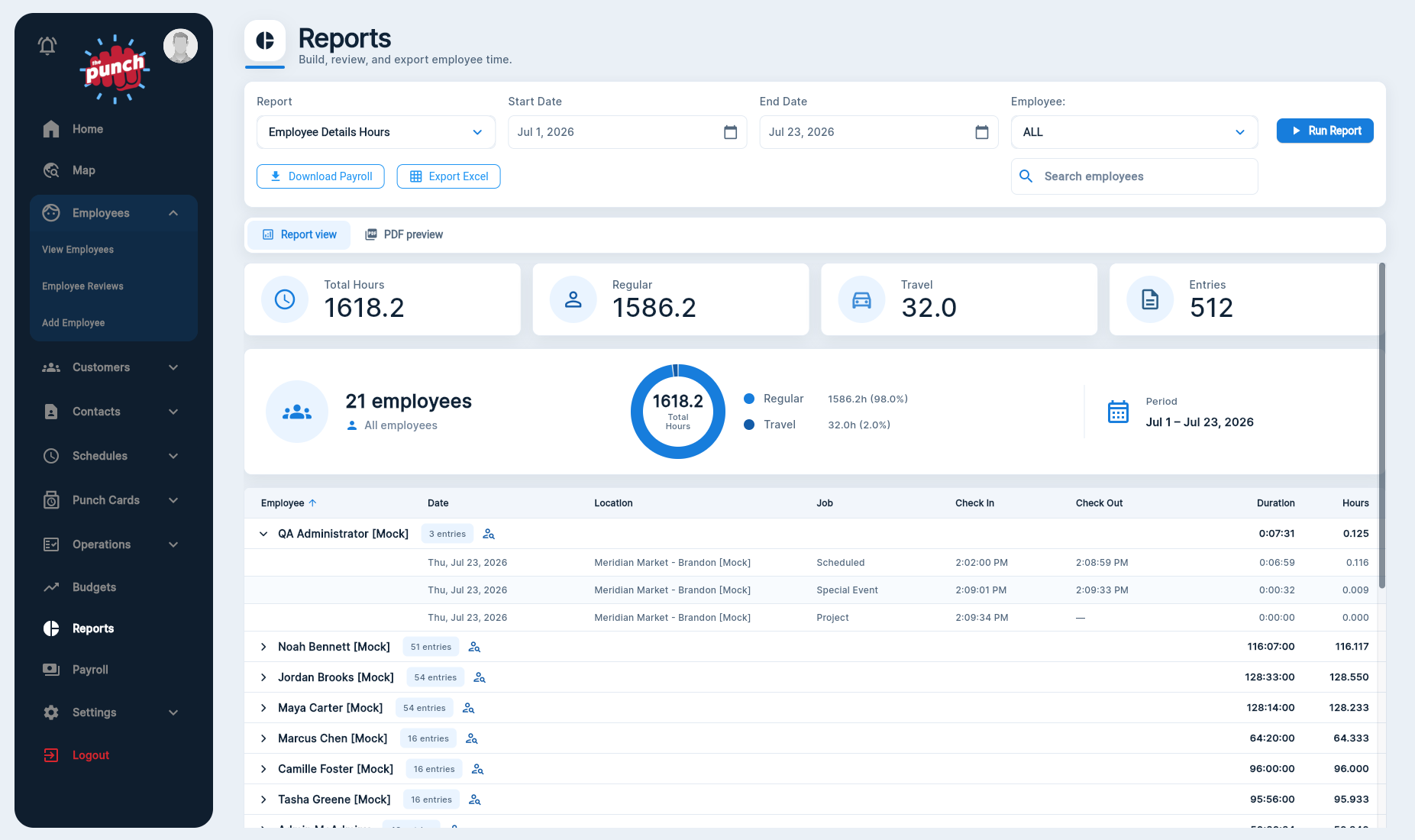Image resolution: width=1415 pixels, height=840 pixels.
Task: Click Jordan Brooks employee details icon
Action: (480, 677)
